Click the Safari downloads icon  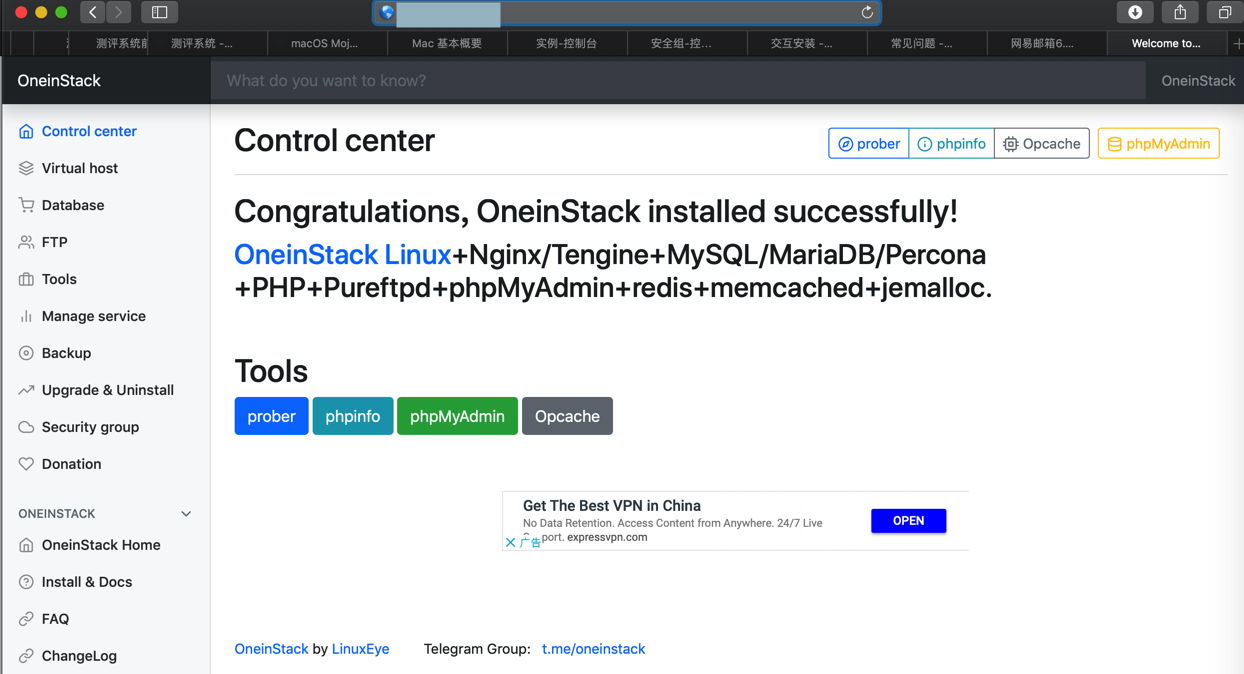(x=1135, y=12)
